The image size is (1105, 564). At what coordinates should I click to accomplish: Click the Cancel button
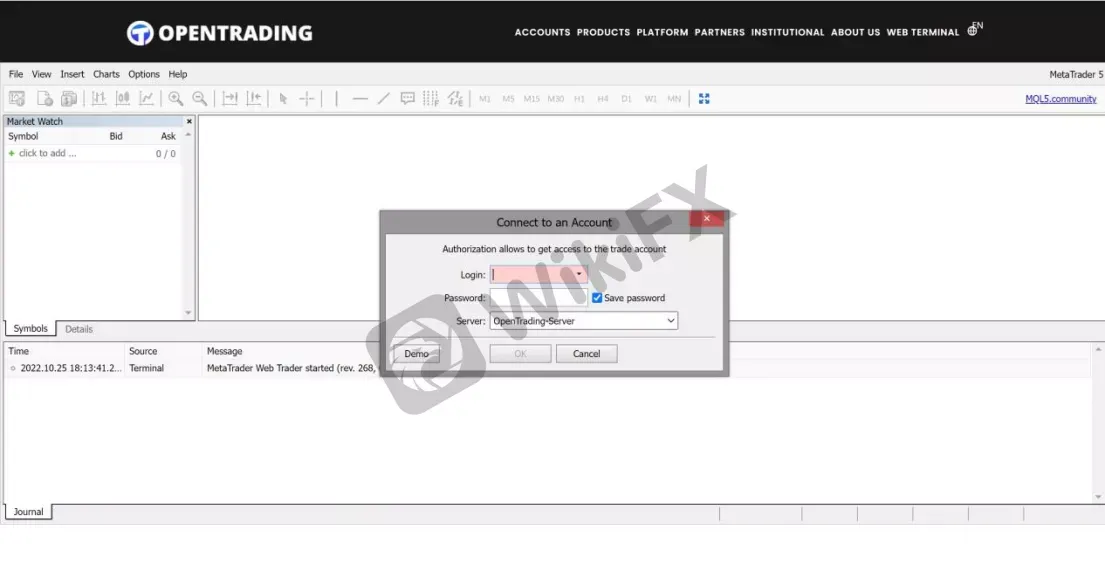tap(586, 354)
